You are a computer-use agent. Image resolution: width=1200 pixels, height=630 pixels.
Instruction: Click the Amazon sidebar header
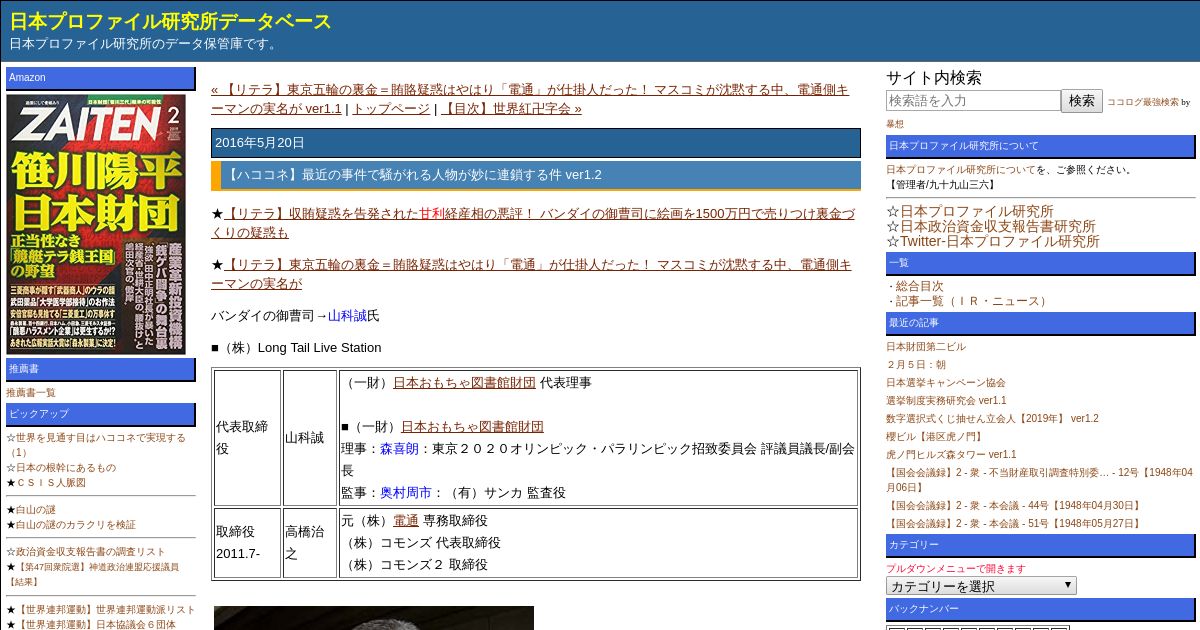[x=101, y=78]
